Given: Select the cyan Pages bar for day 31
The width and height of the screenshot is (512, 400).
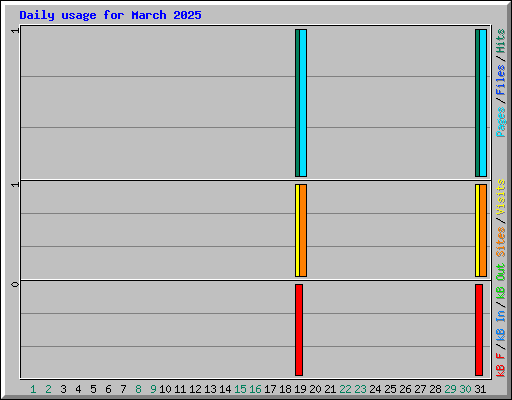Looking at the screenshot, I should [483, 103].
